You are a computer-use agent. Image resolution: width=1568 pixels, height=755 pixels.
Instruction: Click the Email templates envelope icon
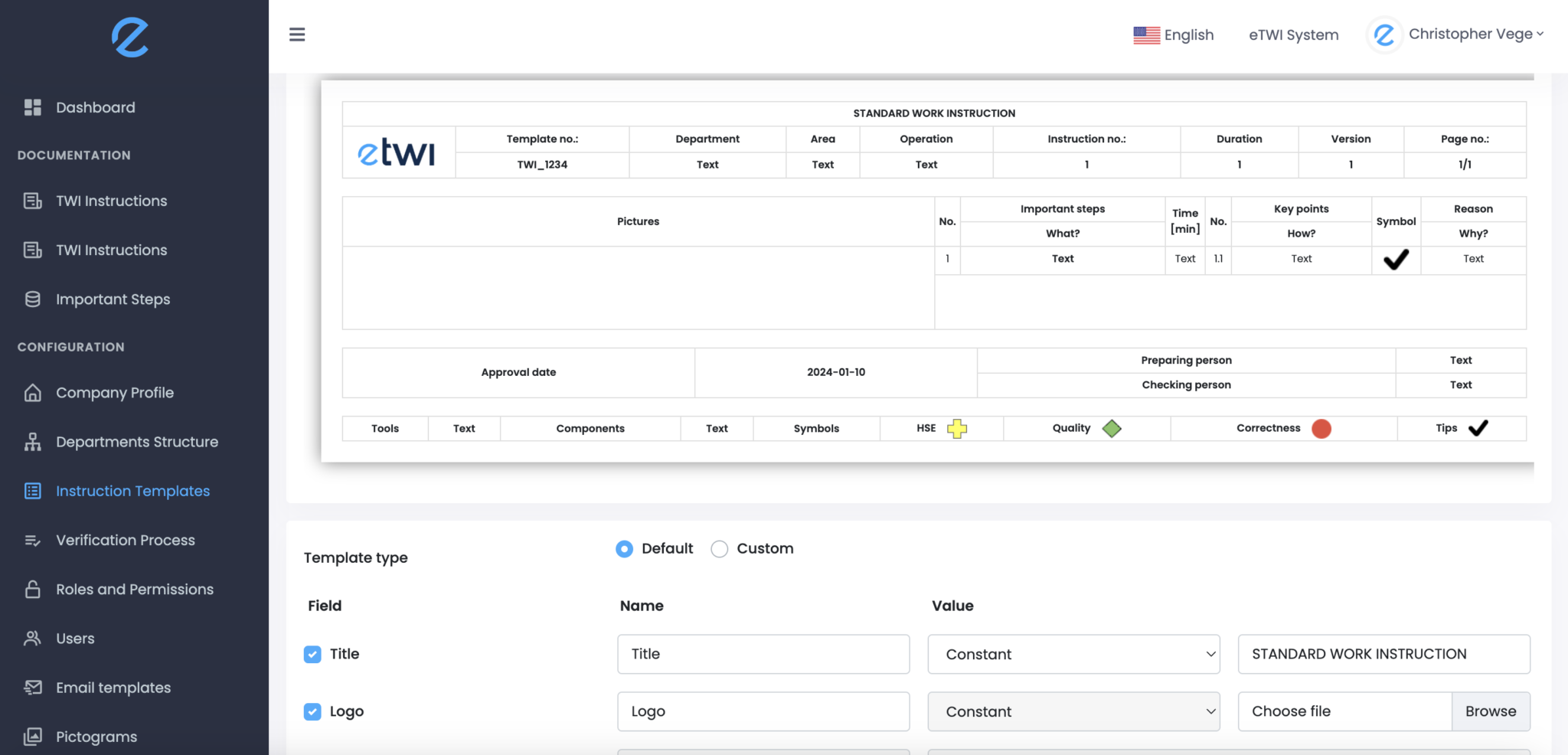[32, 688]
